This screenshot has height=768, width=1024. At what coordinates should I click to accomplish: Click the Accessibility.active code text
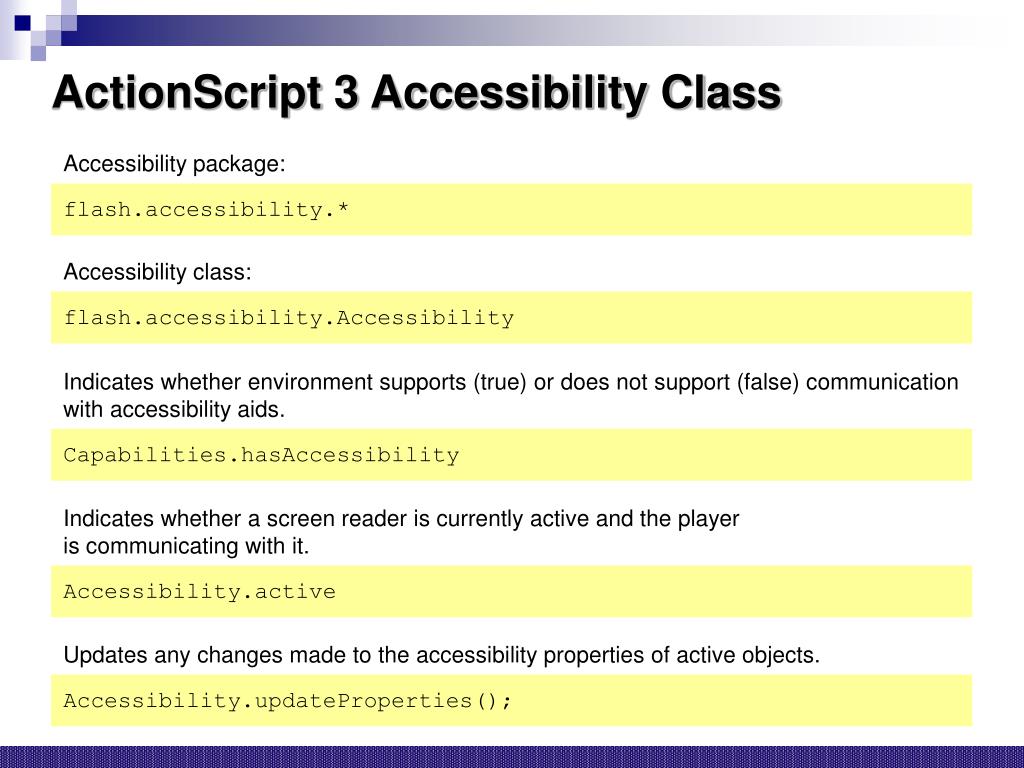pyautogui.click(x=199, y=592)
